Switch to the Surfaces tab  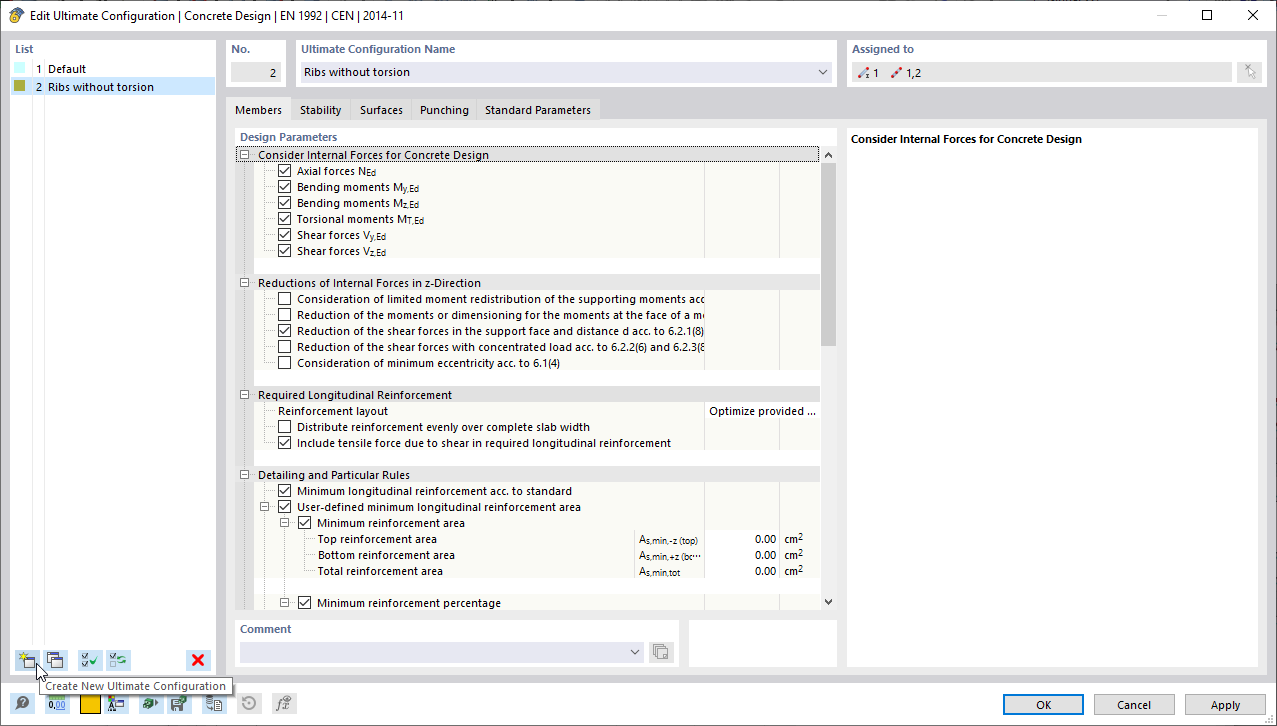381,110
